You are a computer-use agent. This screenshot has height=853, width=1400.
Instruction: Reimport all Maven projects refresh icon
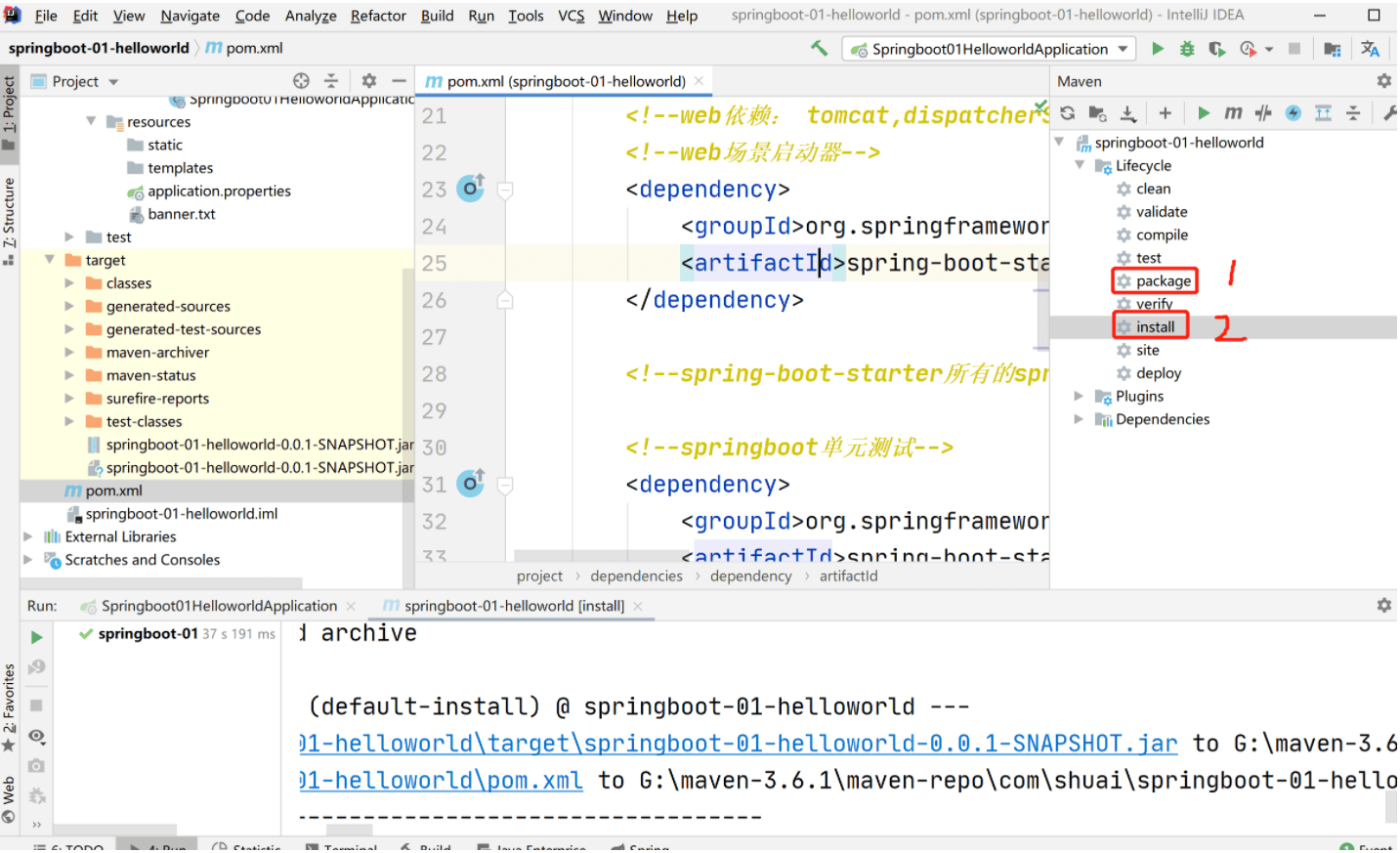click(1067, 113)
